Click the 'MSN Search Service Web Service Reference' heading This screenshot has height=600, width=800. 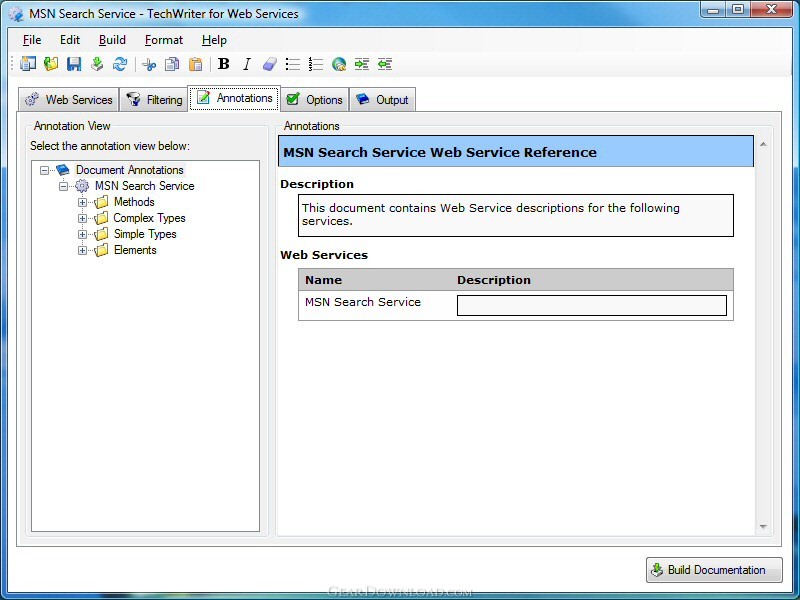pyautogui.click(x=440, y=152)
